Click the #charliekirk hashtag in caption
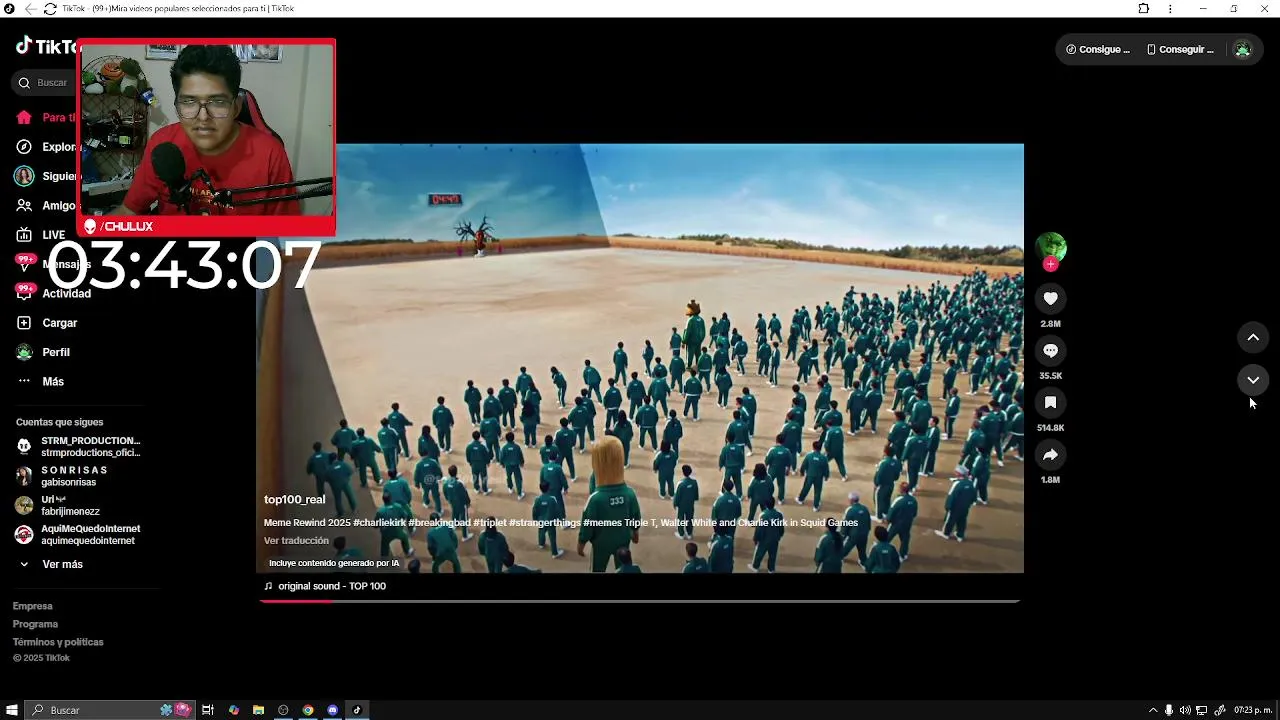This screenshot has height=720, width=1280. pos(378,523)
